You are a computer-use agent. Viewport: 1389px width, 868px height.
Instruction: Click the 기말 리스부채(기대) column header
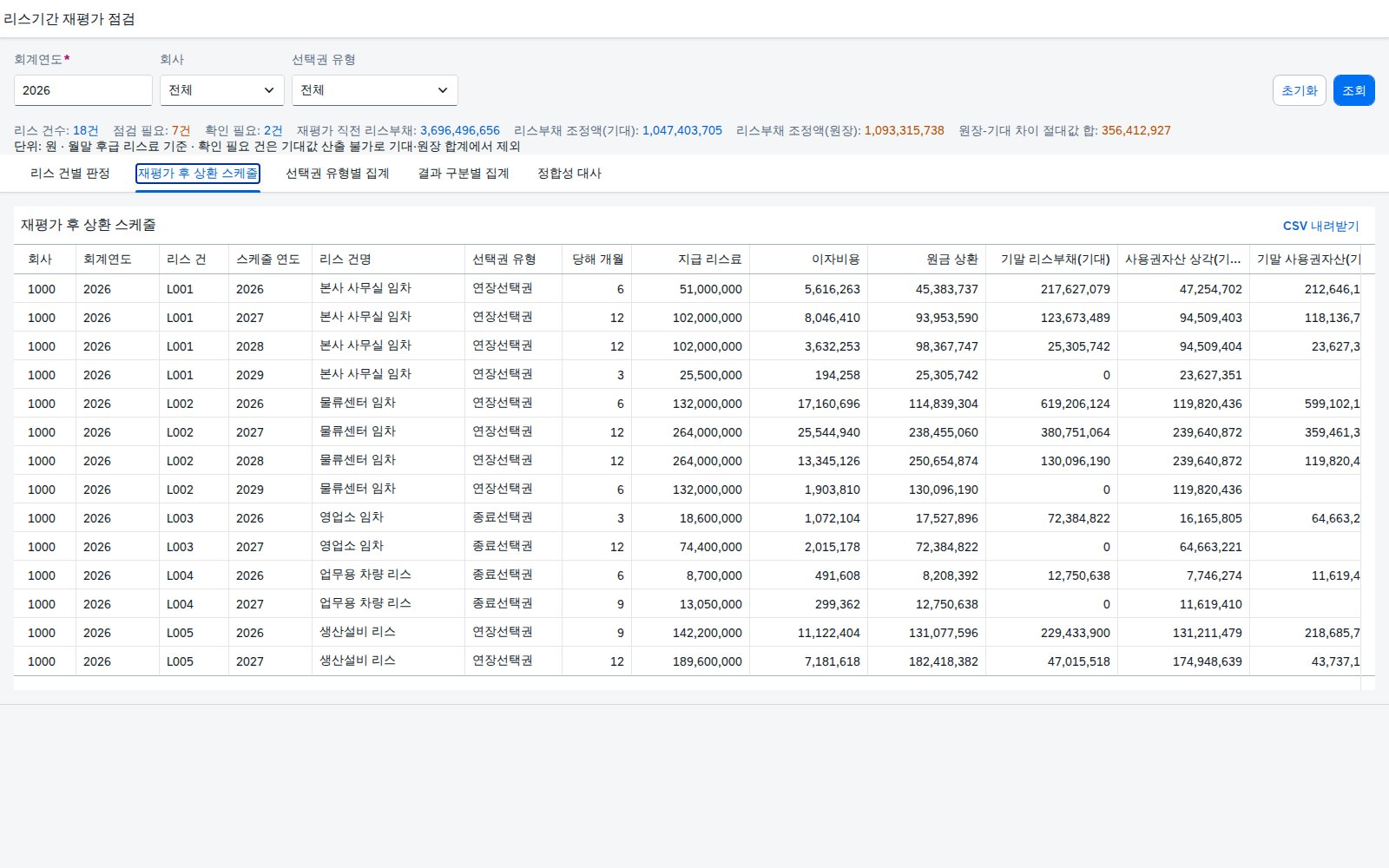point(1051,260)
